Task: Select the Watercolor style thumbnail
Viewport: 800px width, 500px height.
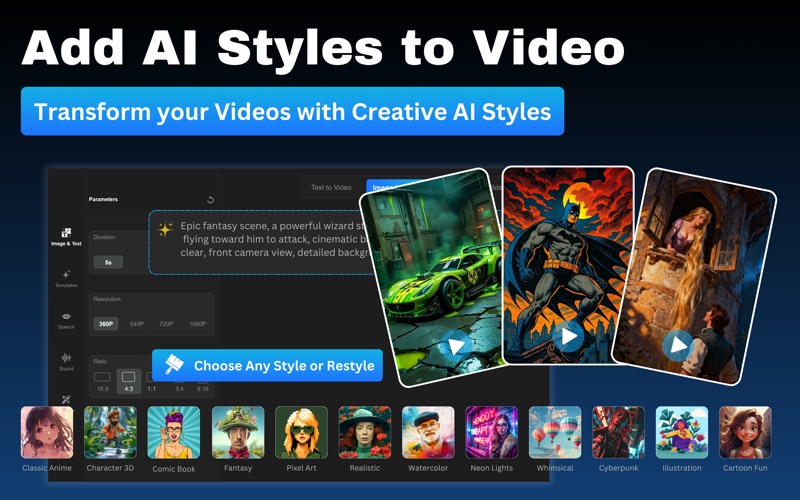Action: tap(428, 433)
